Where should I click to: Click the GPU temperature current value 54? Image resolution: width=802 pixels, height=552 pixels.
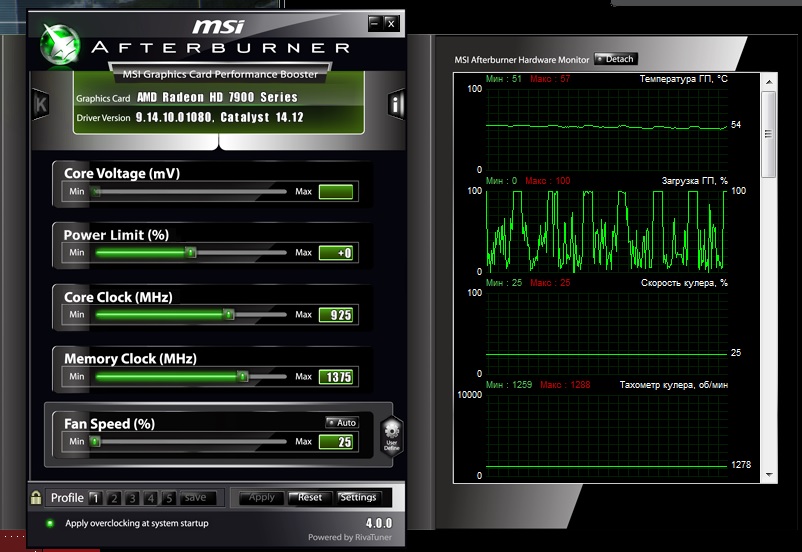(736, 125)
